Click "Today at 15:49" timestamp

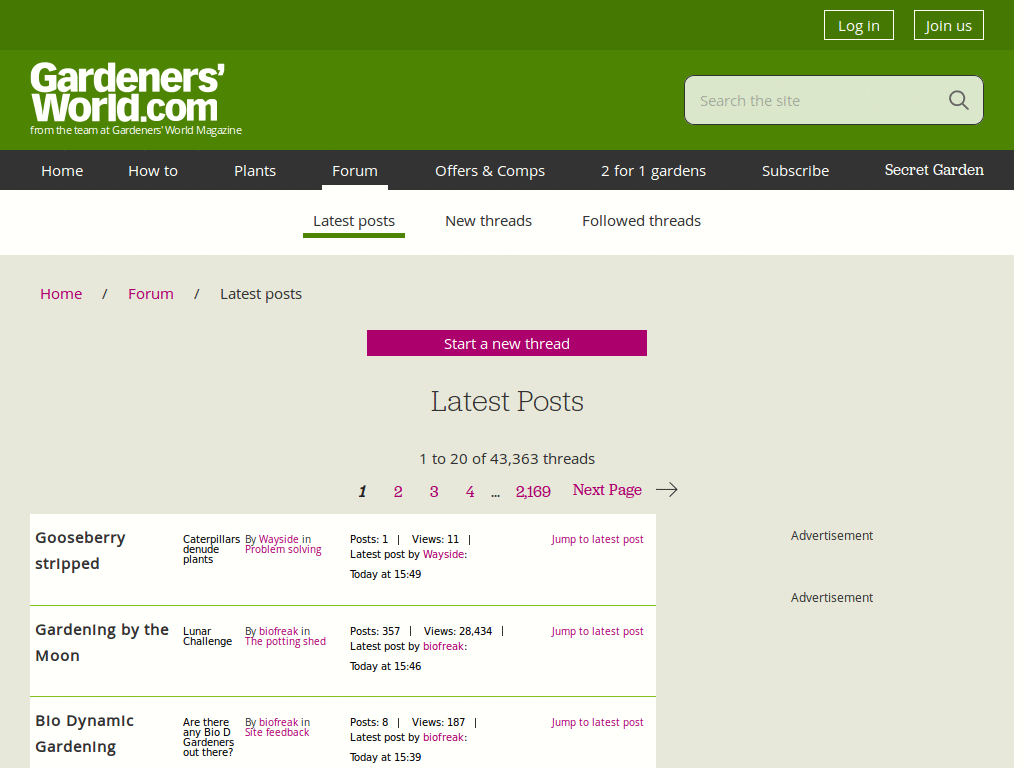click(385, 574)
